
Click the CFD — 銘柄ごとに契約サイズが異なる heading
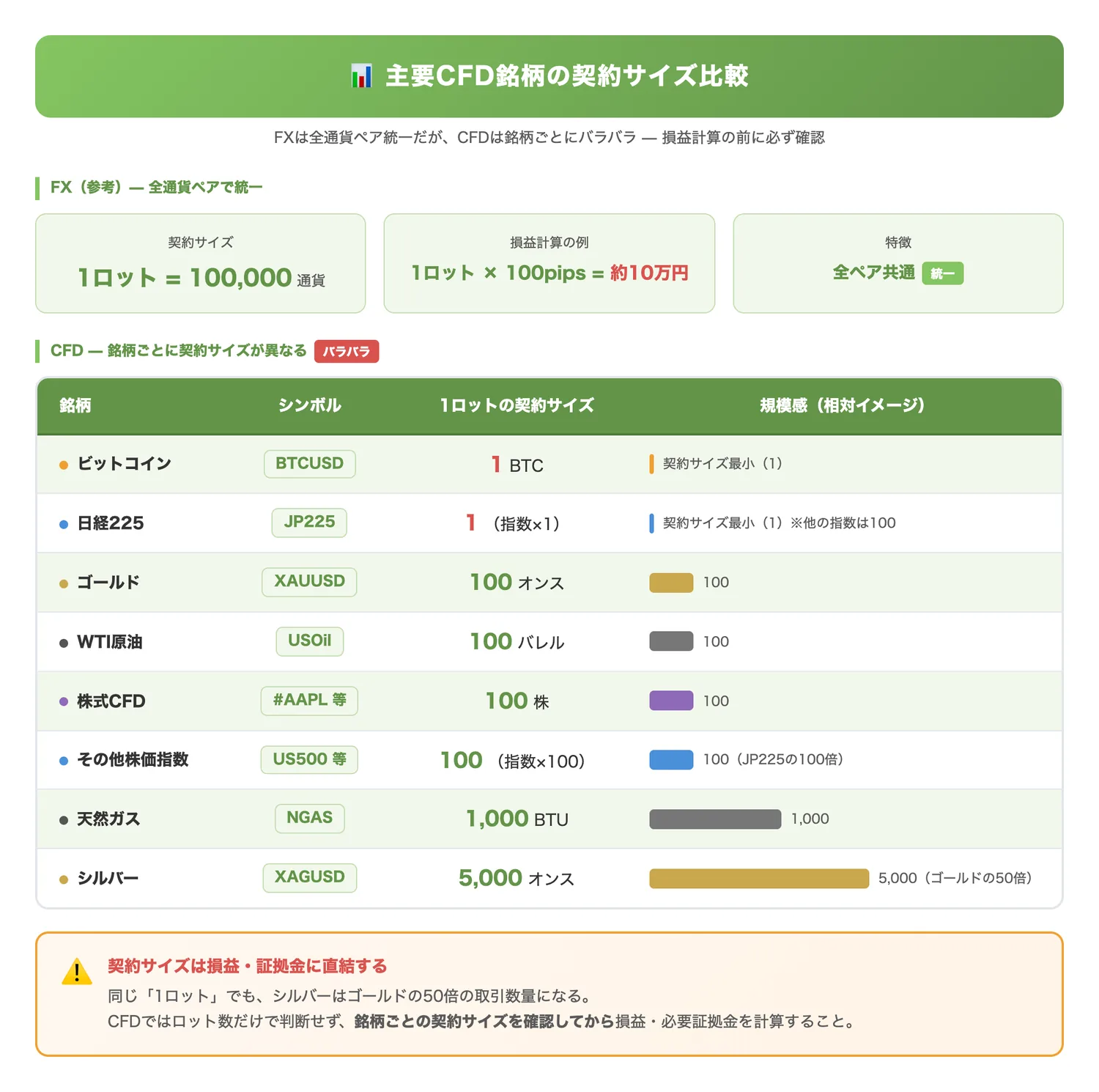pyautogui.click(x=178, y=351)
